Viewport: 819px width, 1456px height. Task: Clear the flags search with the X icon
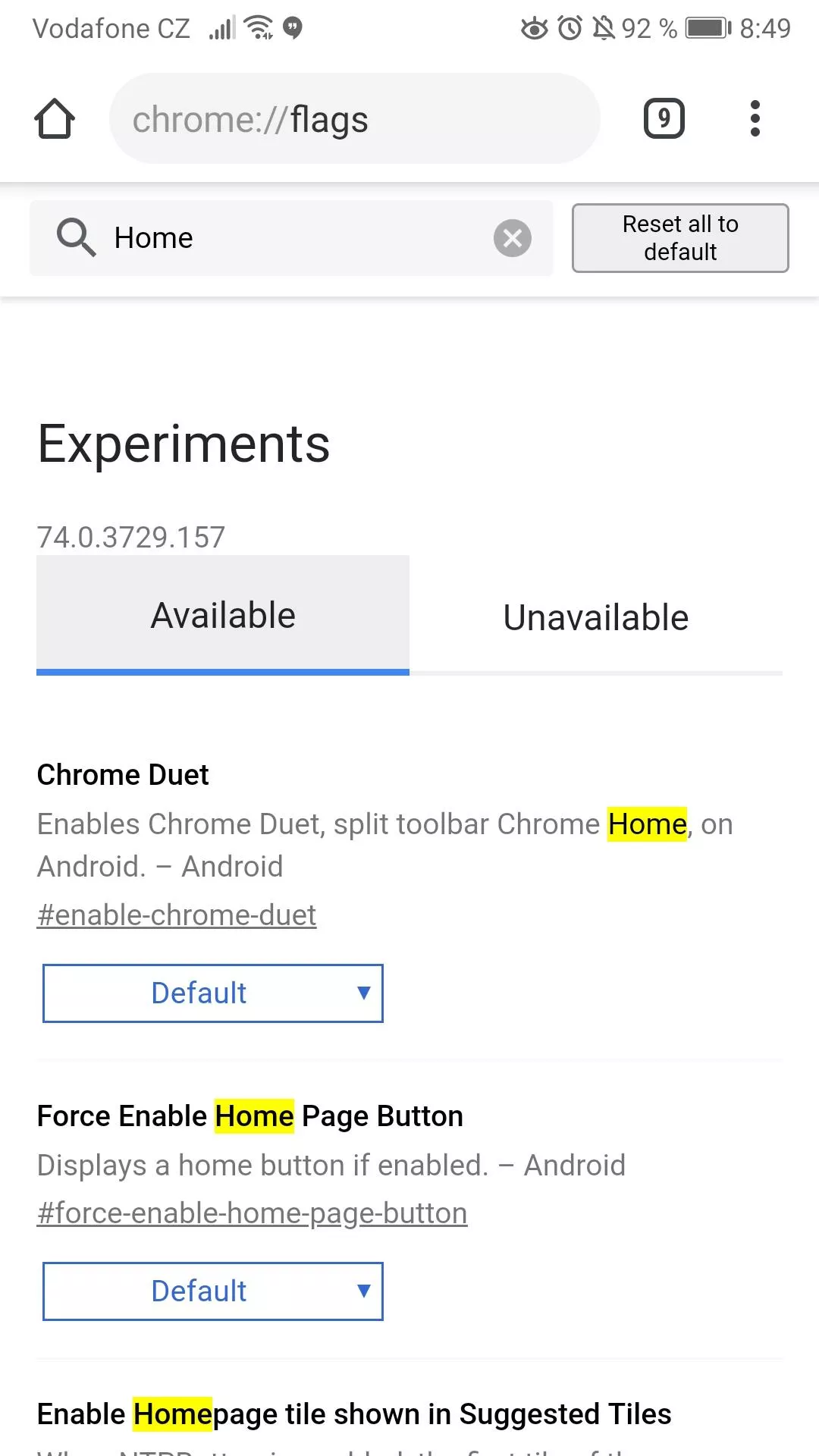click(x=513, y=238)
